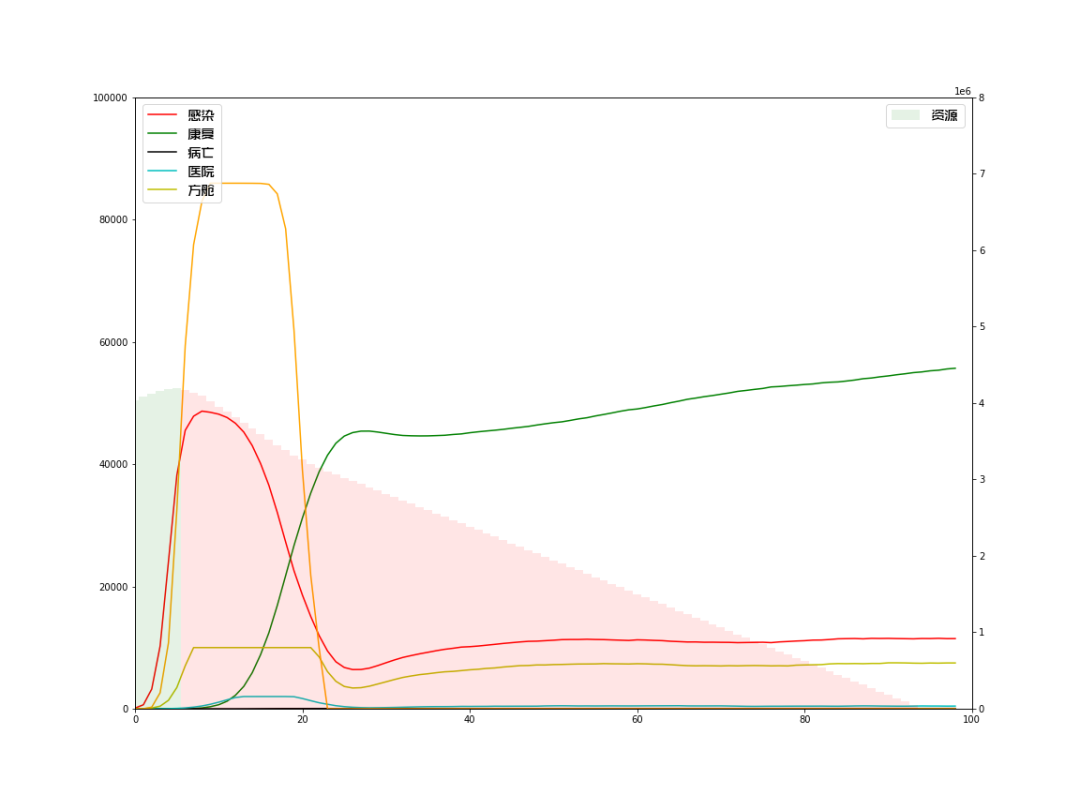Click the green line sample beside 康复

point(163,134)
